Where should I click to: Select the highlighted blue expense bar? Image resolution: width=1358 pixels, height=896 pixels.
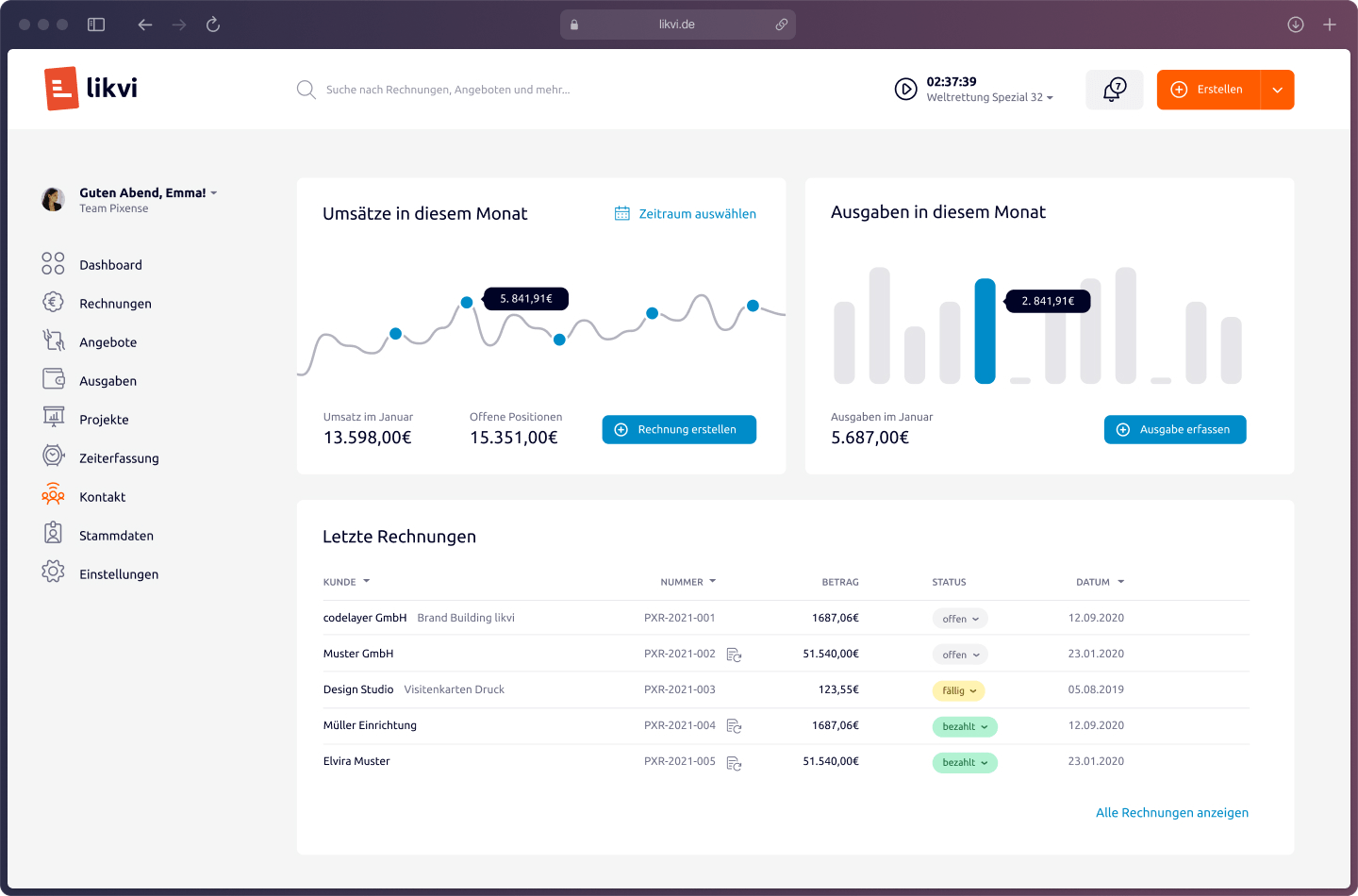pyautogui.click(x=985, y=331)
